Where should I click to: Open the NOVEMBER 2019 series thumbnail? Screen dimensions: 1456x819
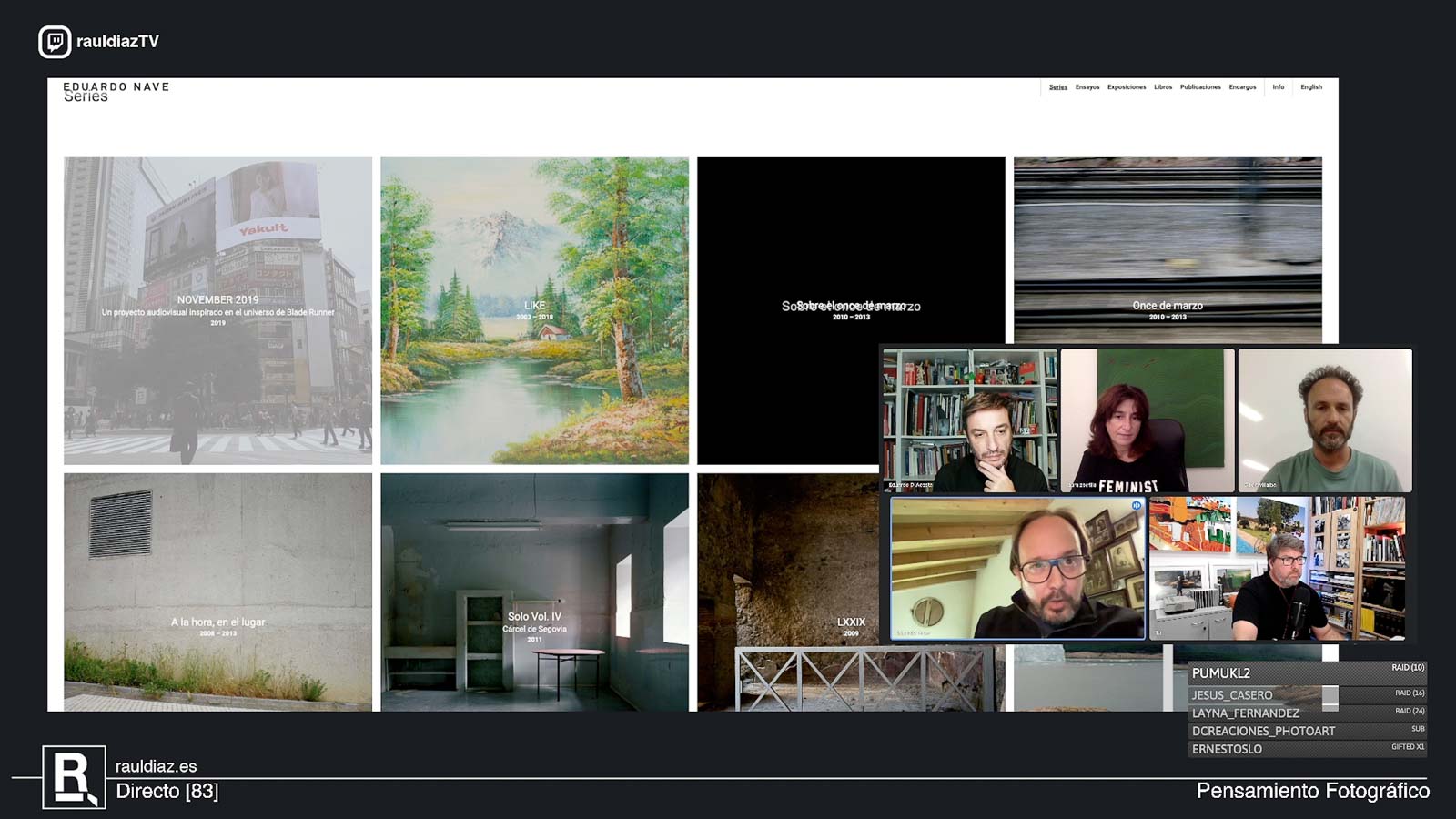pyautogui.click(x=217, y=309)
